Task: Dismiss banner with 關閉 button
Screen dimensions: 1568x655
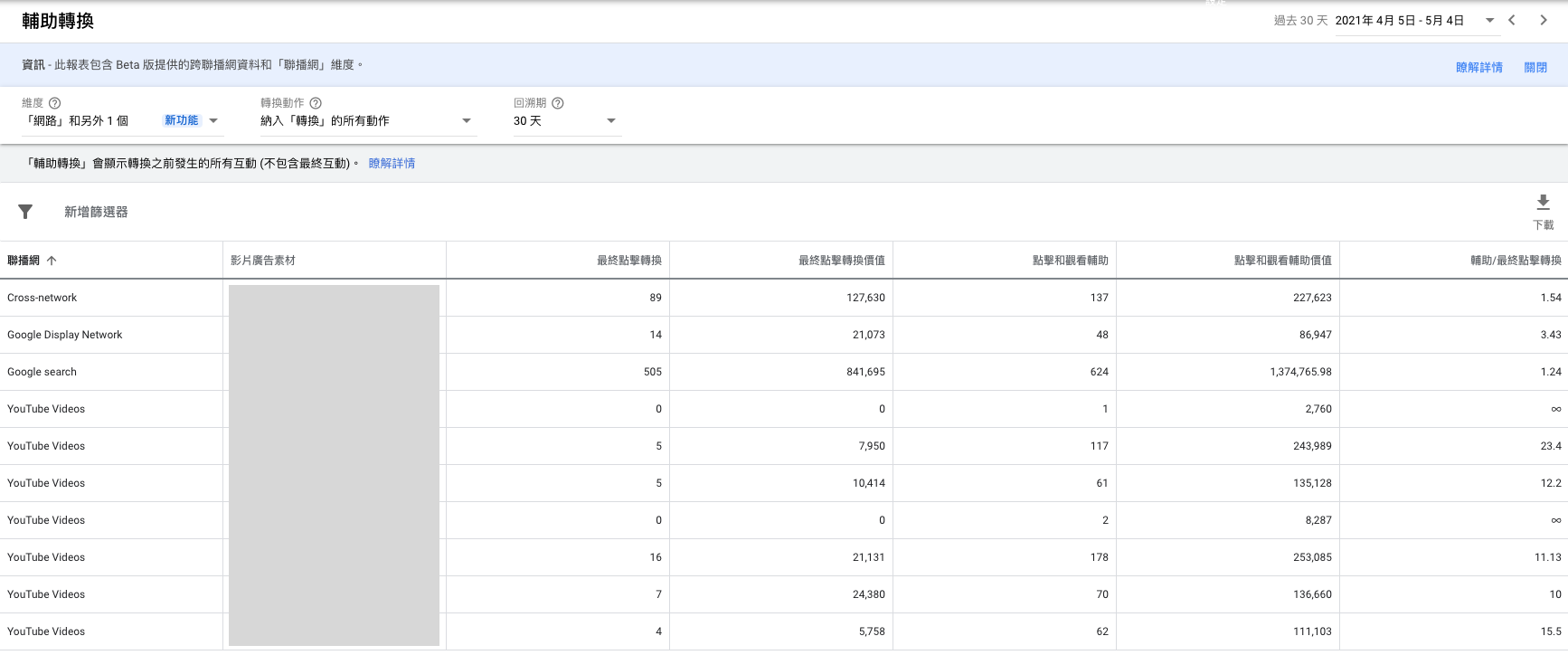Action: [1535, 68]
